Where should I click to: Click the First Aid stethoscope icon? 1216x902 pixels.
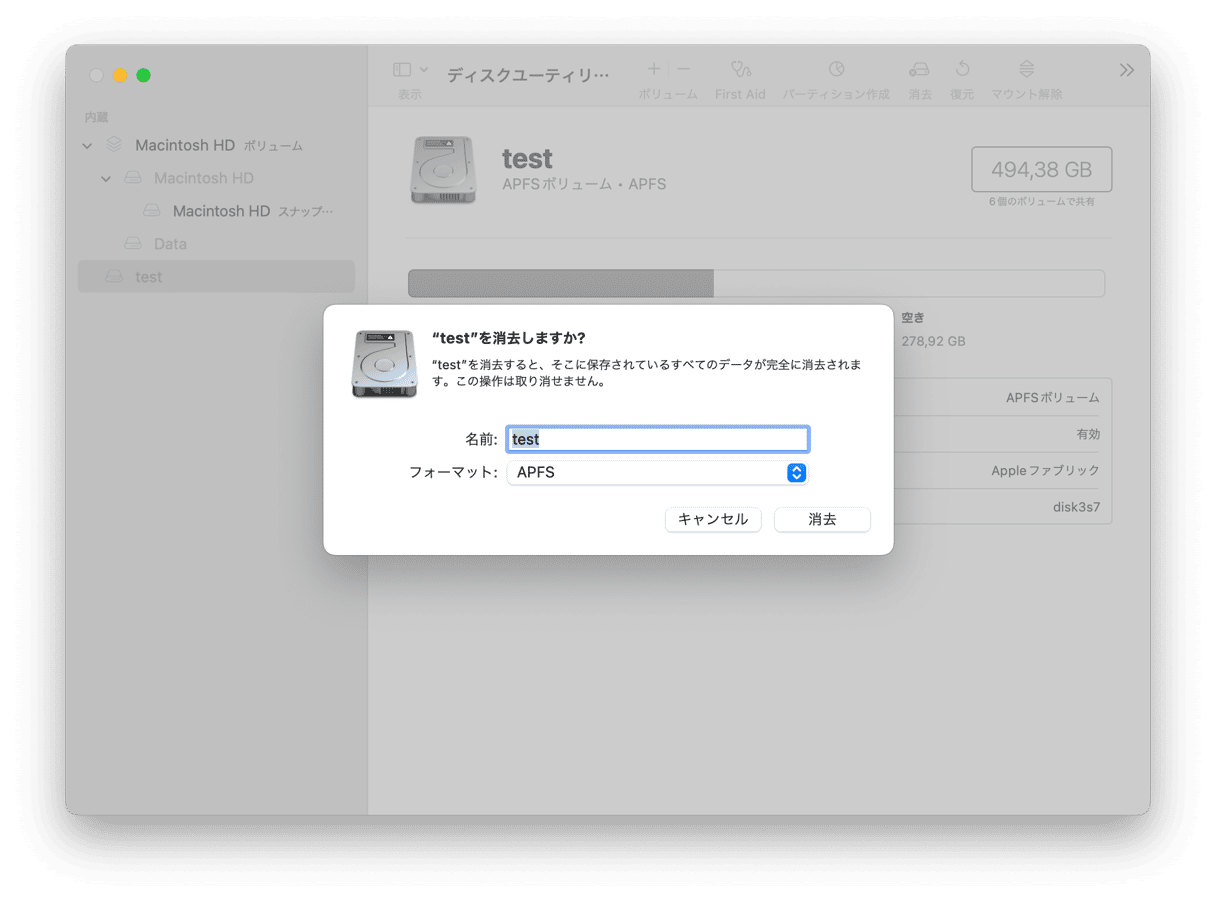click(740, 70)
